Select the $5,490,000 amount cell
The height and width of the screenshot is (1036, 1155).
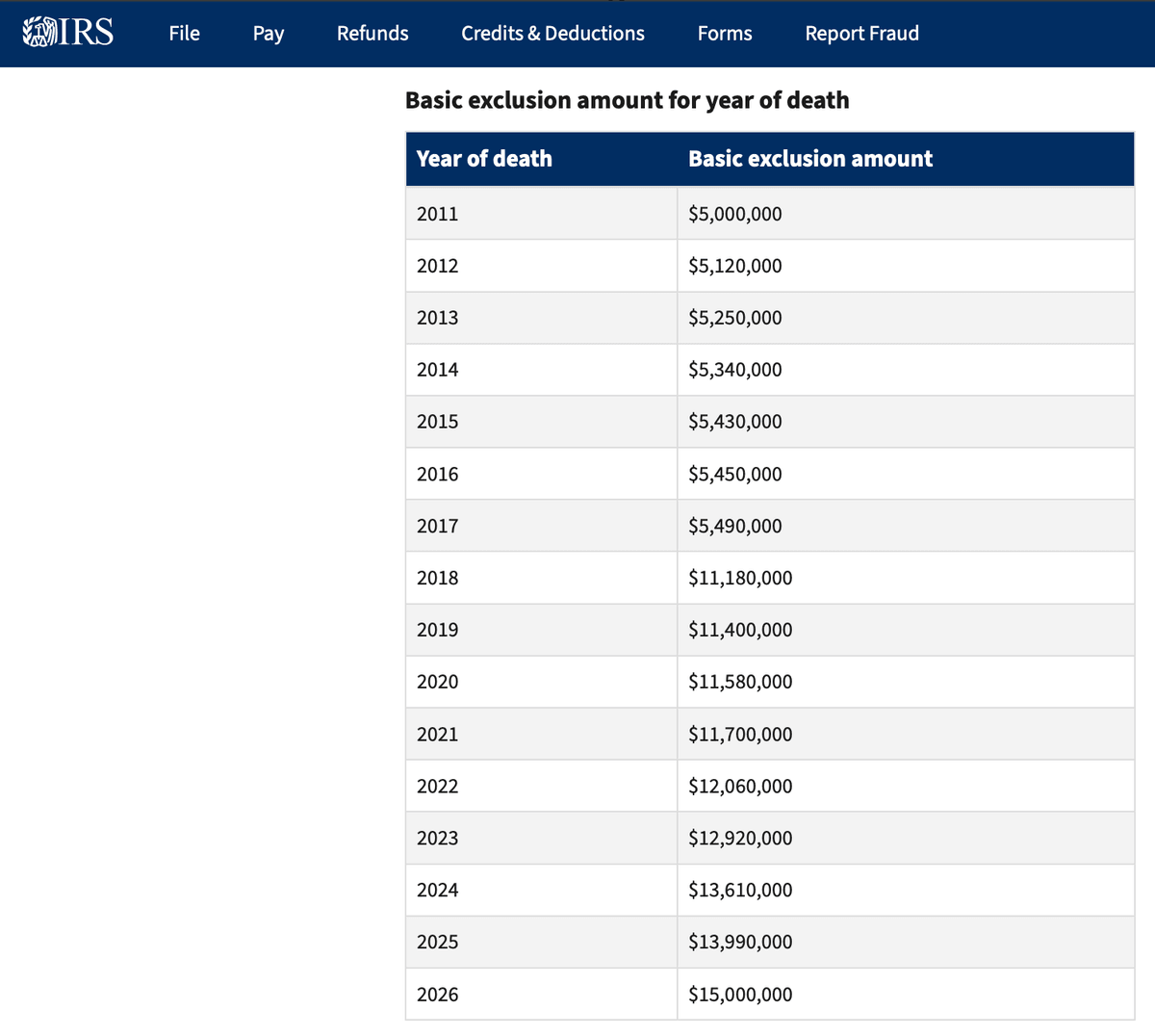coord(906,526)
